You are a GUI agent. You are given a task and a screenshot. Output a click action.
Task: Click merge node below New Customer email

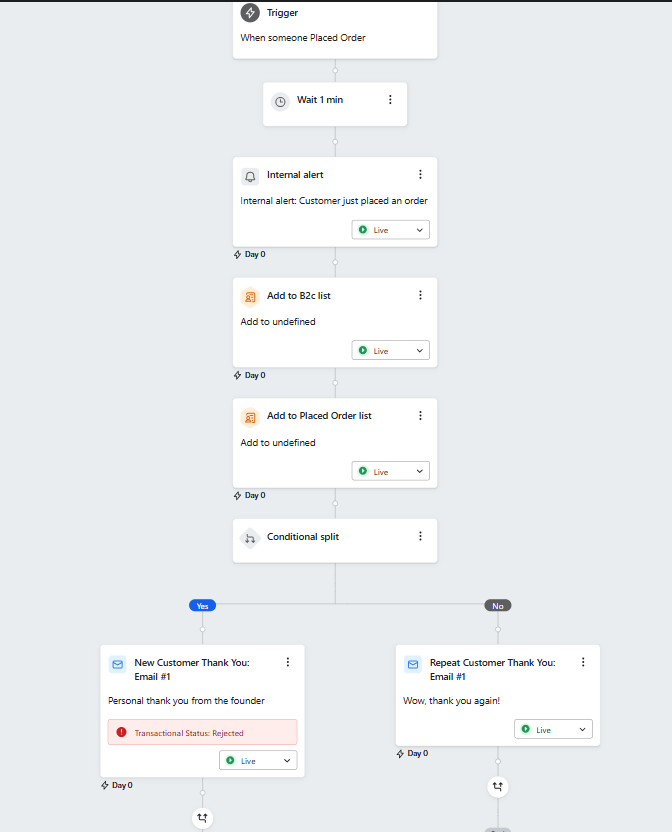tap(202, 818)
